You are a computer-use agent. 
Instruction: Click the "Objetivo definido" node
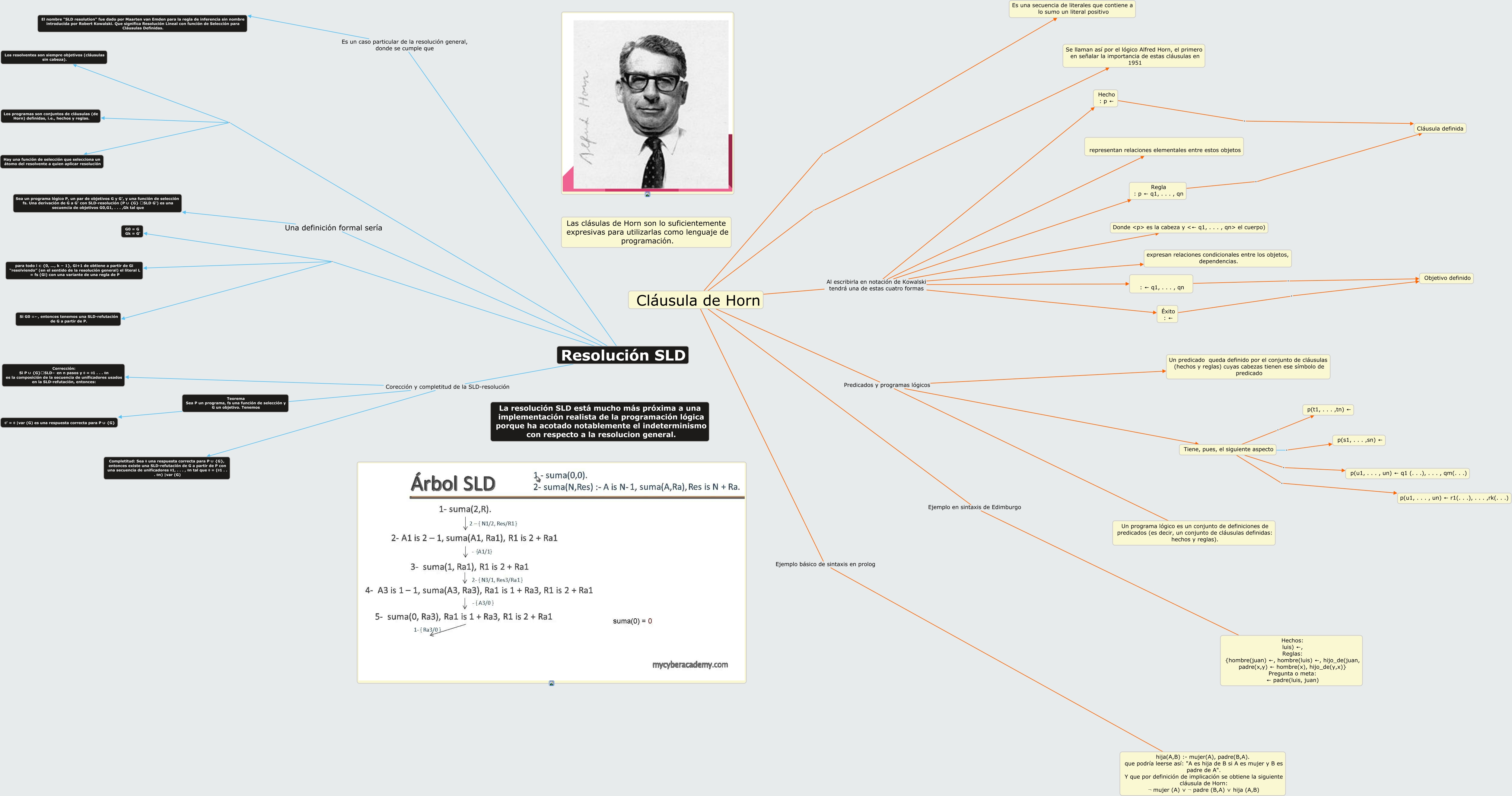coord(1447,278)
